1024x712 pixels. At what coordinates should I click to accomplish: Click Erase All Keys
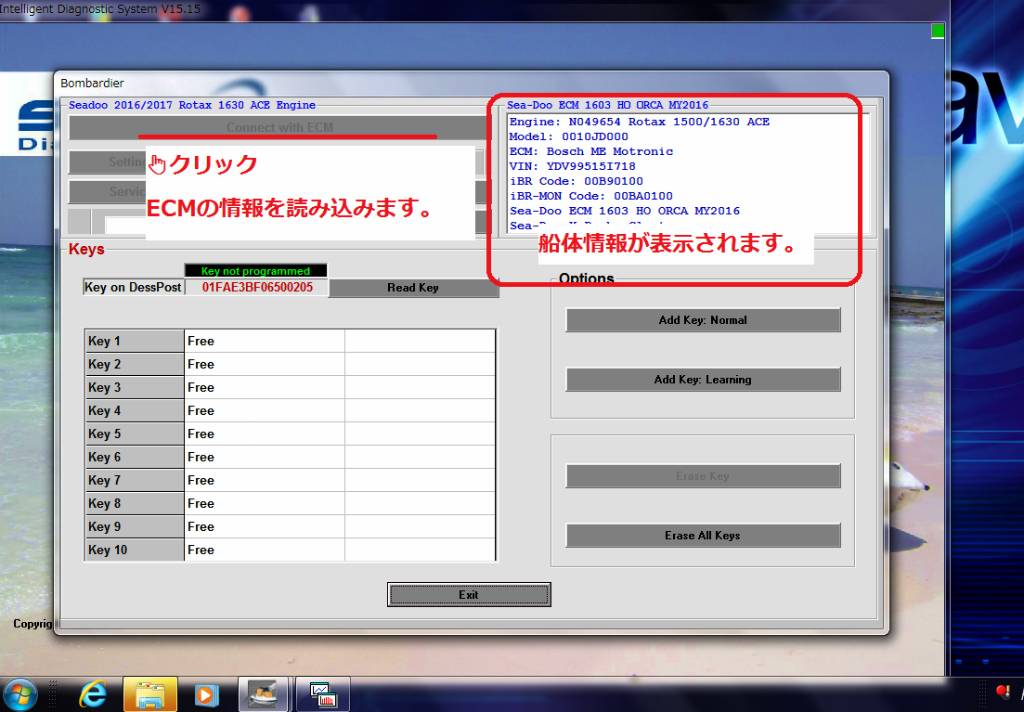tap(703, 536)
